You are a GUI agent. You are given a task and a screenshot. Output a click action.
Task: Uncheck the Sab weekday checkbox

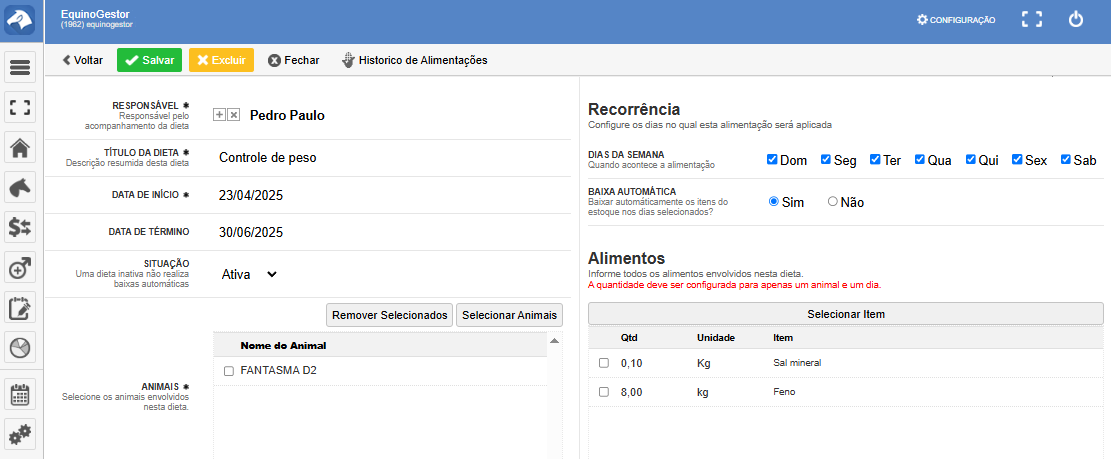(x=1066, y=160)
